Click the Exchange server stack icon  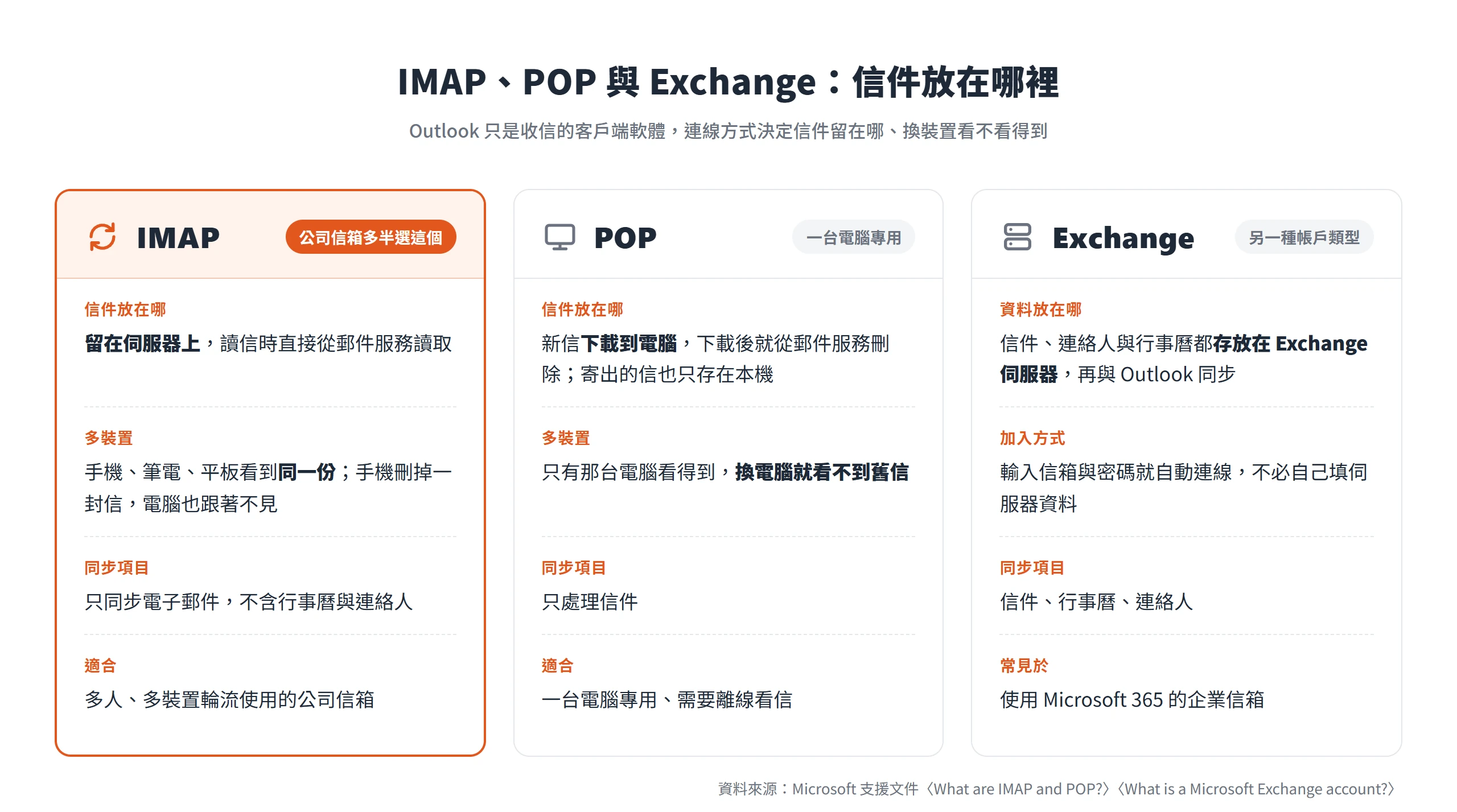point(1017,237)
